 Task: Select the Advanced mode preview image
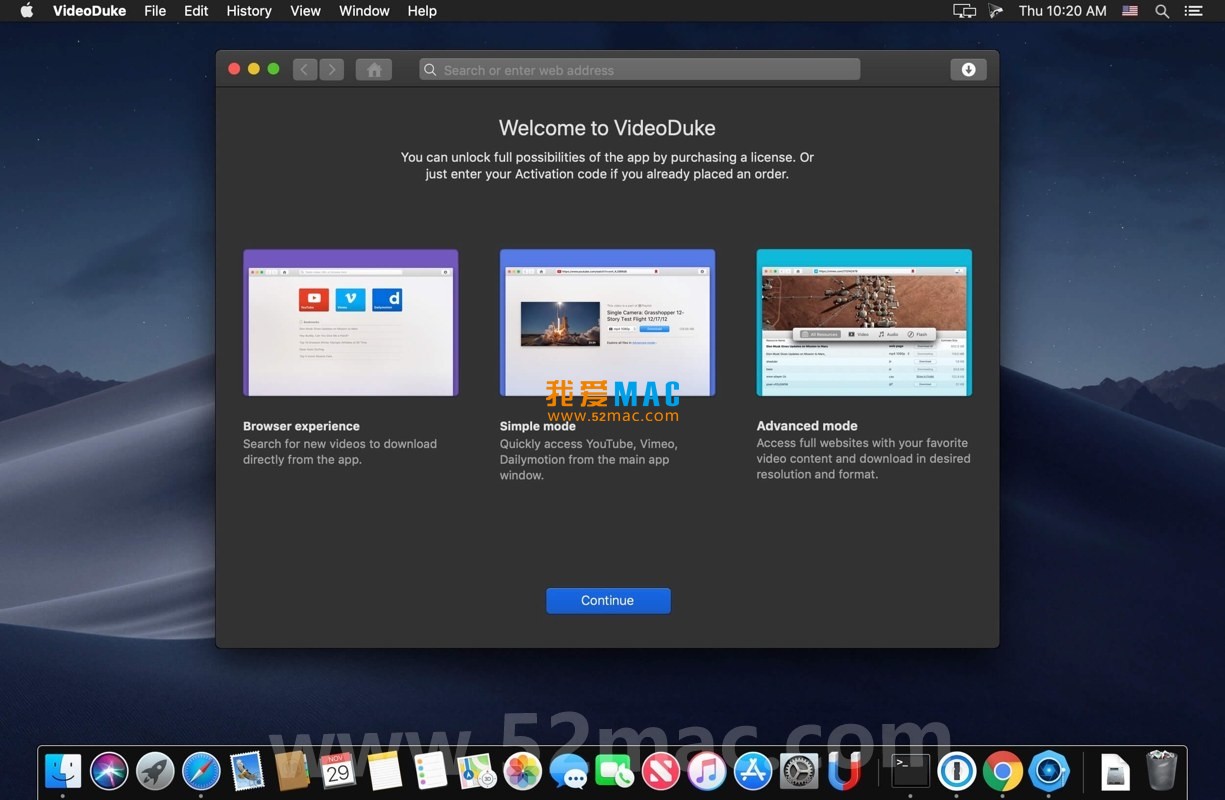[x=864, y=322]
